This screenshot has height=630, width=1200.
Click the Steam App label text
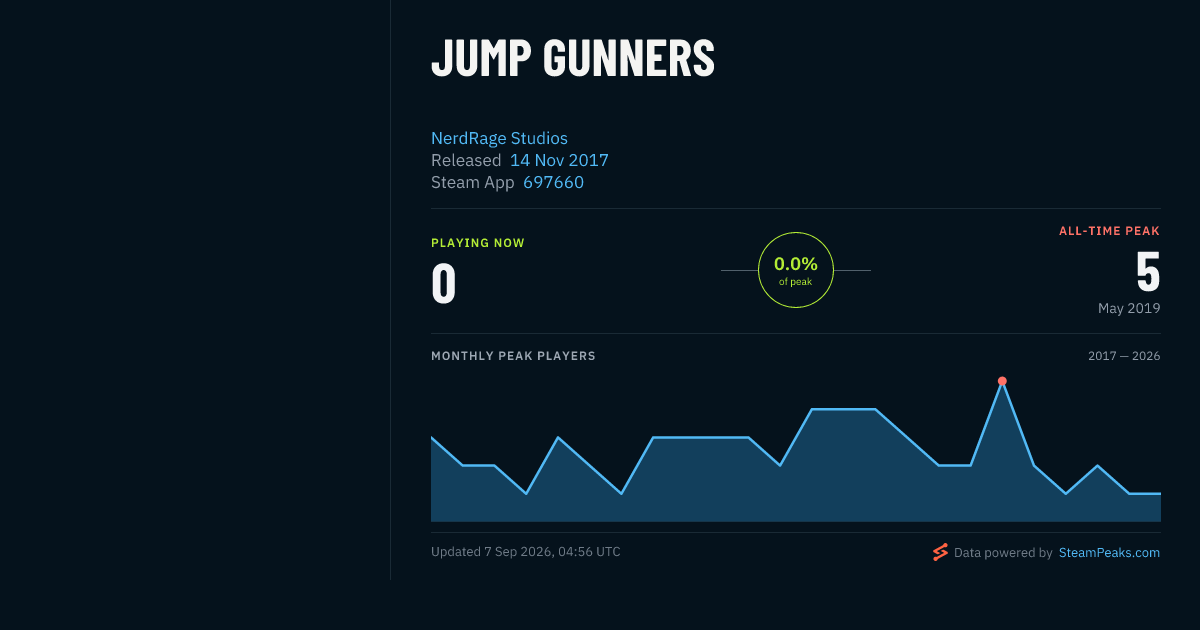point(473,182)
